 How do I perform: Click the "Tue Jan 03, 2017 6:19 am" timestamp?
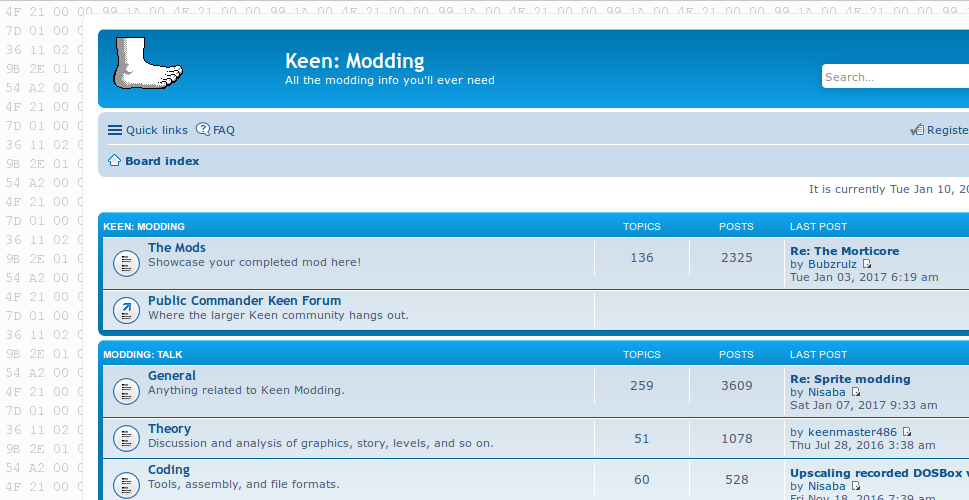(x=864, y=278)
